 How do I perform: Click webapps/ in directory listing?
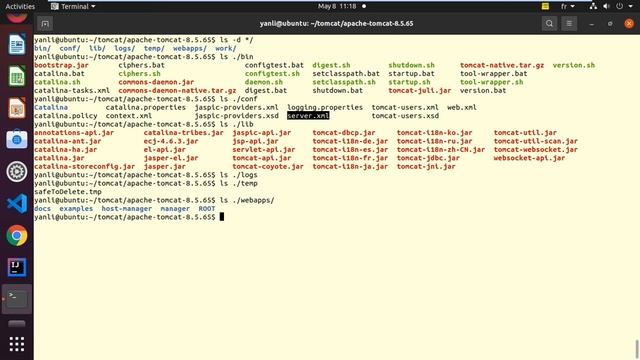pyautogui.click(x=190, y=49)
